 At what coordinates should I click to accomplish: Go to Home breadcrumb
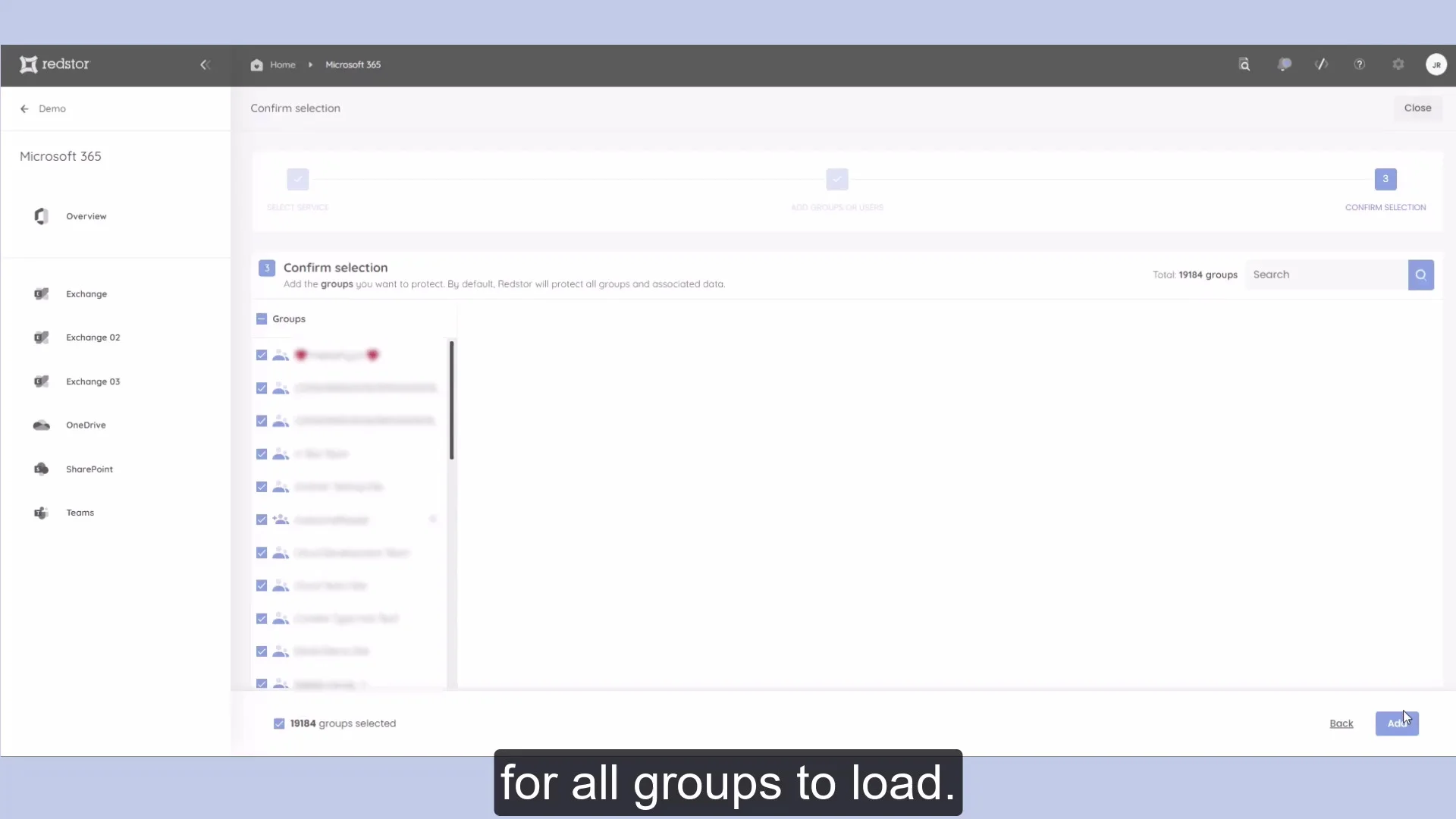[283, 65]
